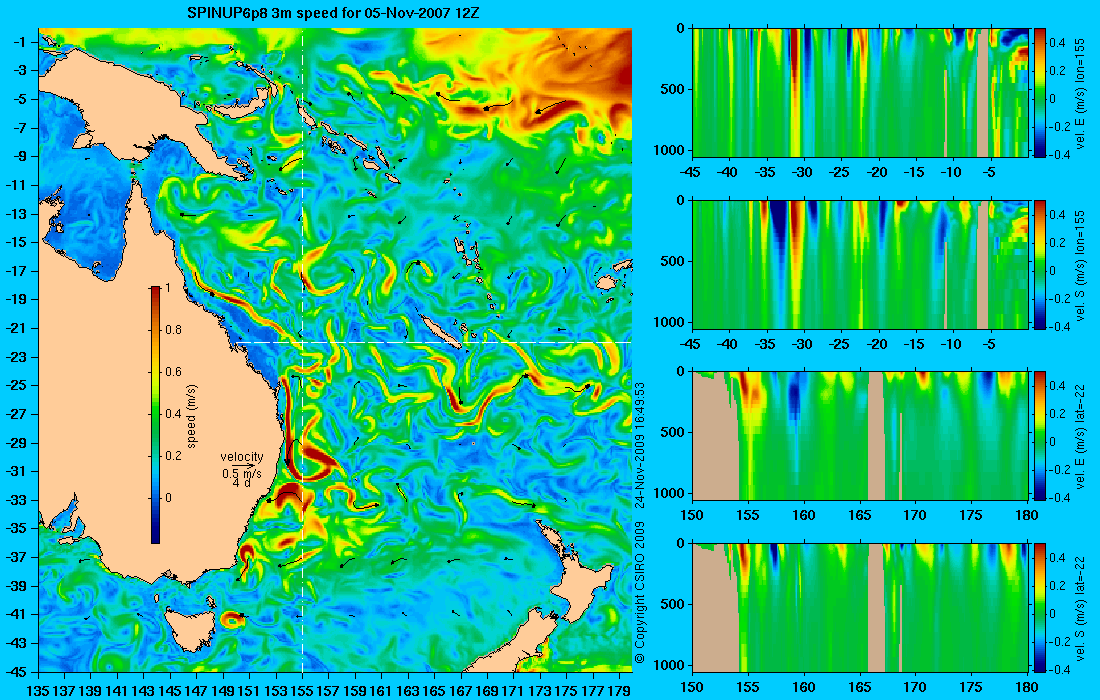This screenshot has width=1100, height=700.
Task: Click color bar beside "vel. S (m/s) lon=155"
Action: click(1039, 264)
